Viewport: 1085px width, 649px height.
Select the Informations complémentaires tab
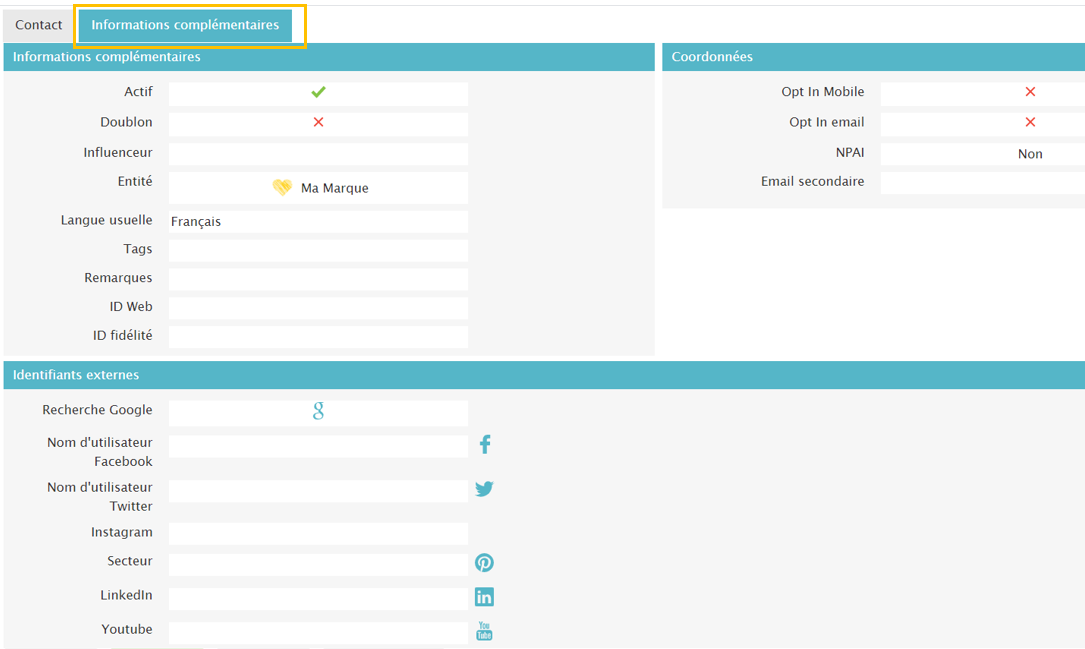pos(185,25)
